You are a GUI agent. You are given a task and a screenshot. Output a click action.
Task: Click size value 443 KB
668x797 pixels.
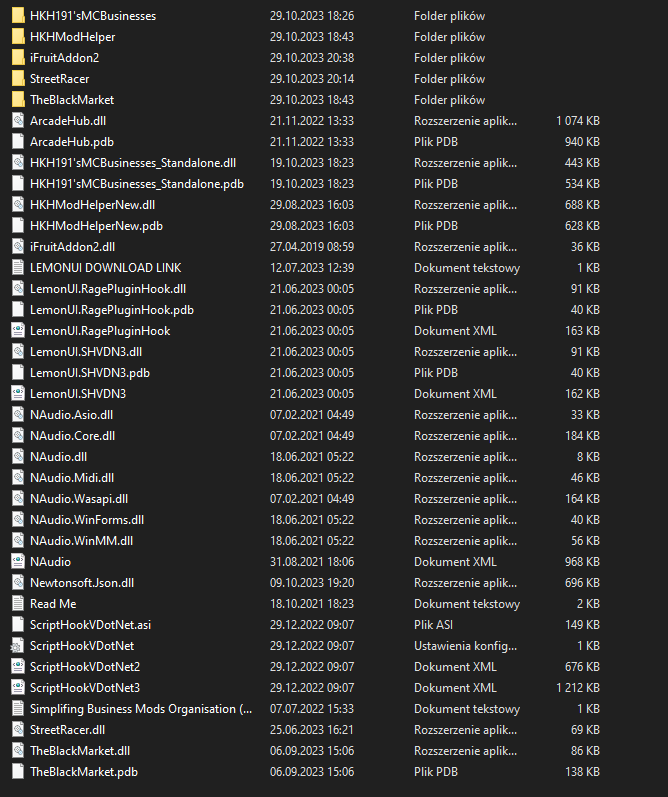583,163
